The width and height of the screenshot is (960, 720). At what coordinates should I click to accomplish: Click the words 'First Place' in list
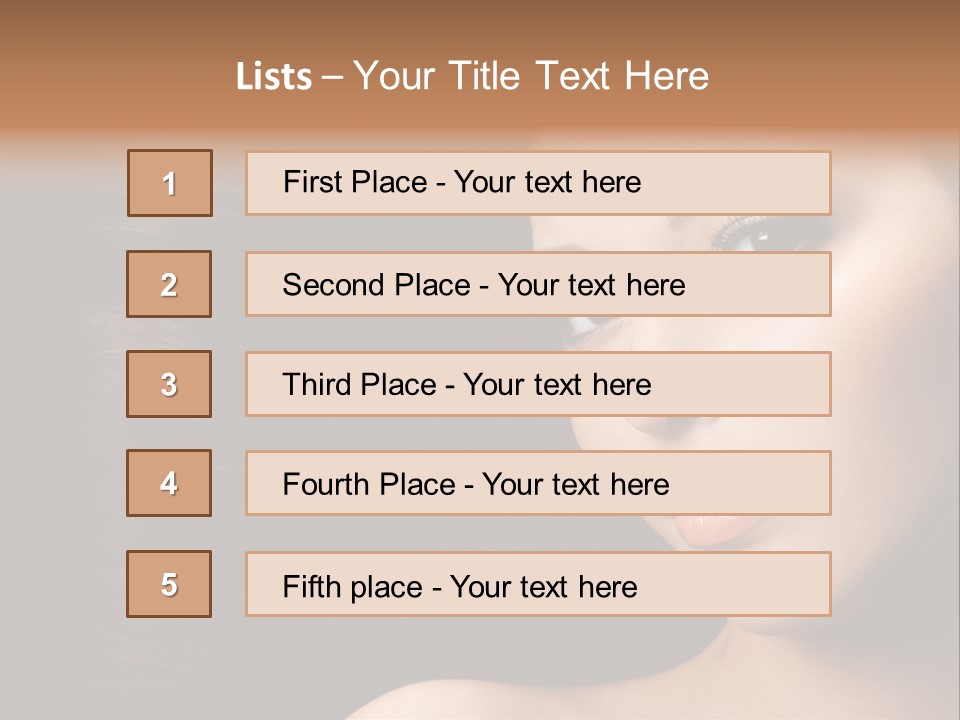[355, 182]
